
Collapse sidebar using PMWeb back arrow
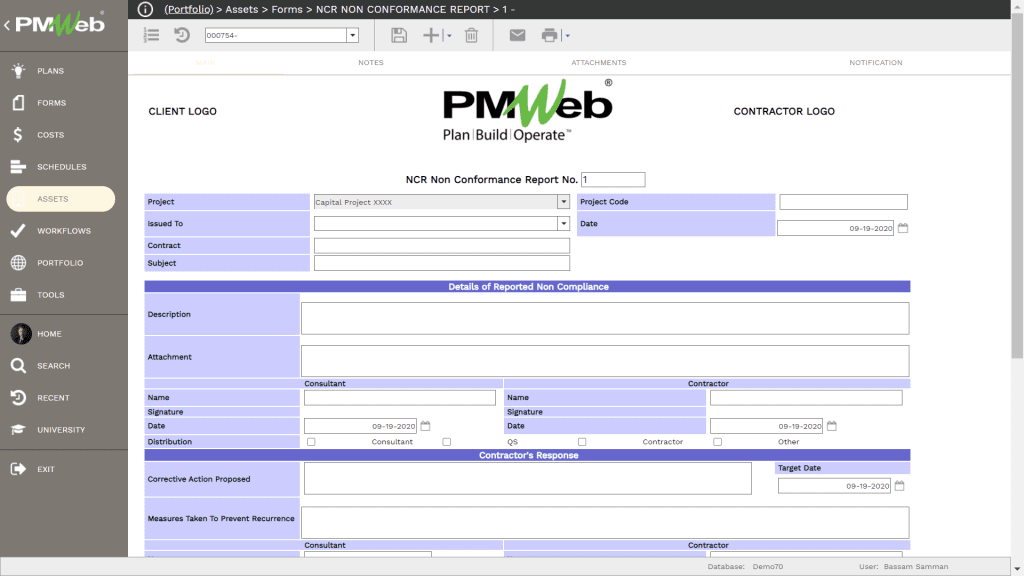(x=7, y=25)
